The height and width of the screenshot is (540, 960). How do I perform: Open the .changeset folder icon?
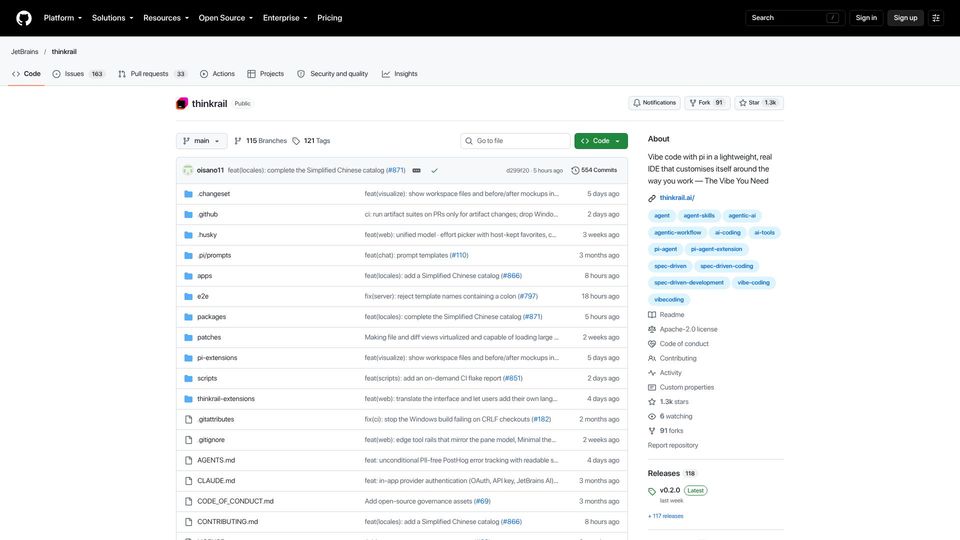pos(189,194)
